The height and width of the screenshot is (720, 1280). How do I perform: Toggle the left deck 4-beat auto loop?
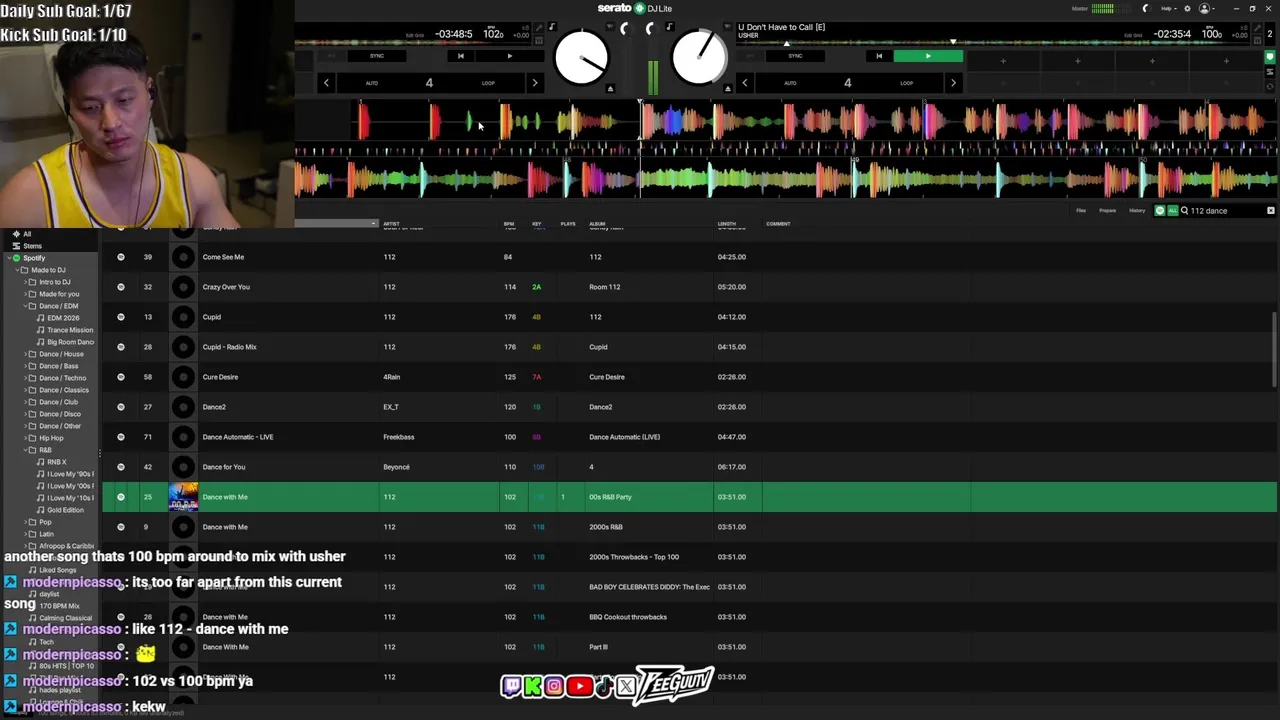[x=429, y=83]
